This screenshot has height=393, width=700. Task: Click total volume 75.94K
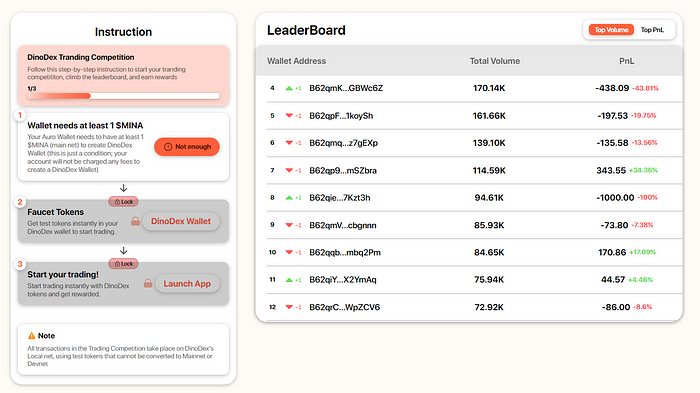tap(489, 280)
